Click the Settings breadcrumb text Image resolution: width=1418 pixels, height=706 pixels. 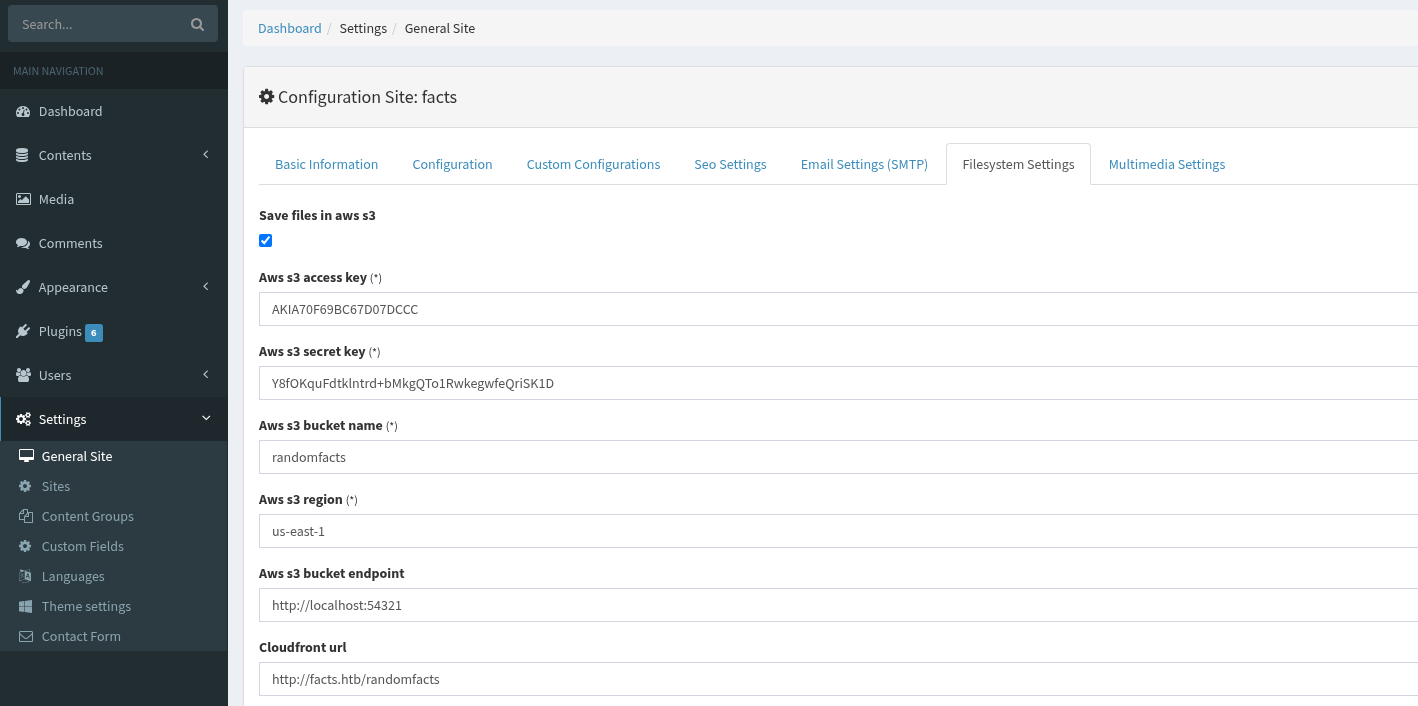pos(363,28)
